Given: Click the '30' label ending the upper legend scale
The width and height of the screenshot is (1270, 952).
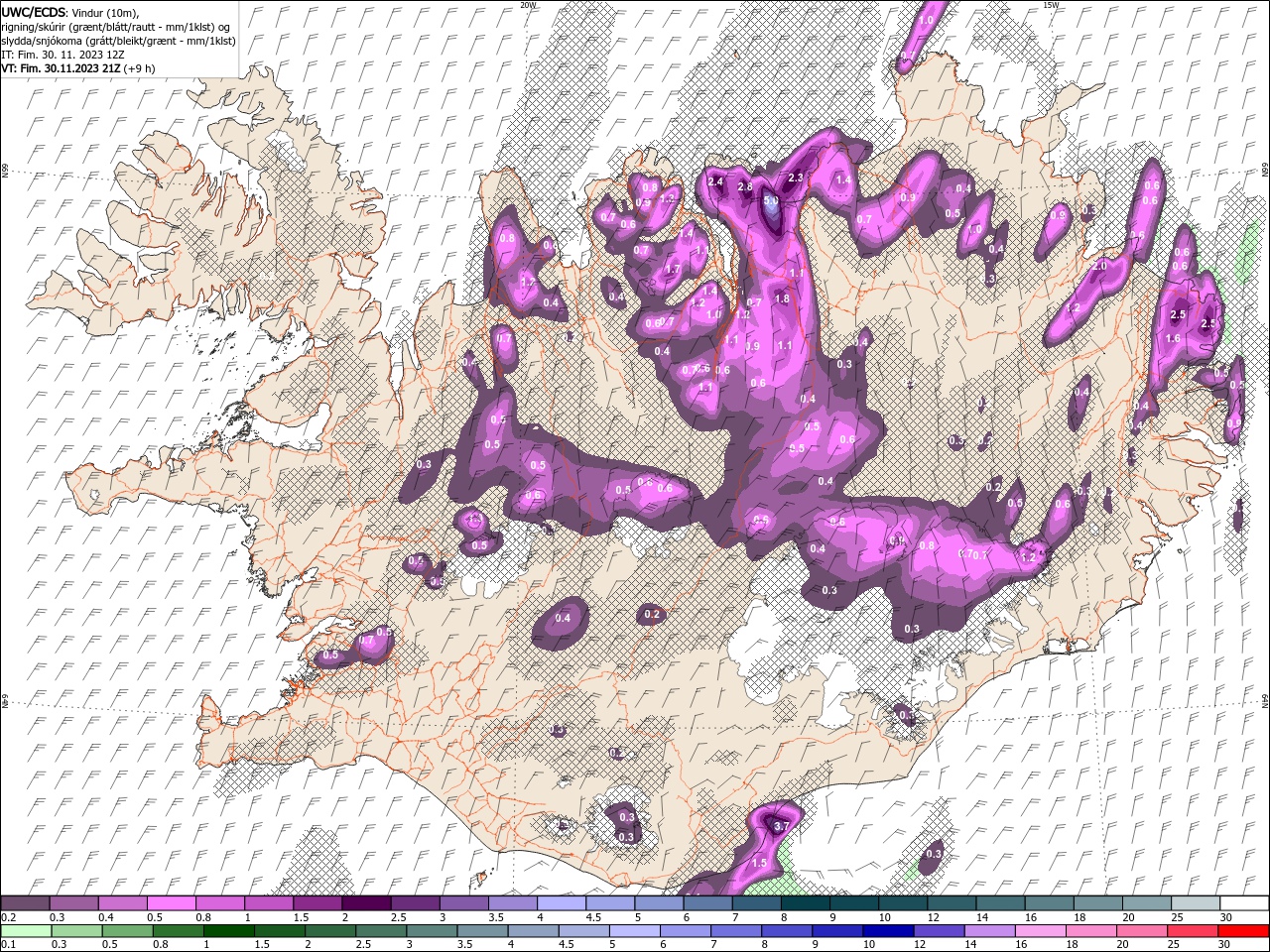Looking at the screenshot, I should pyautogui.click(x=1226, y=917).
